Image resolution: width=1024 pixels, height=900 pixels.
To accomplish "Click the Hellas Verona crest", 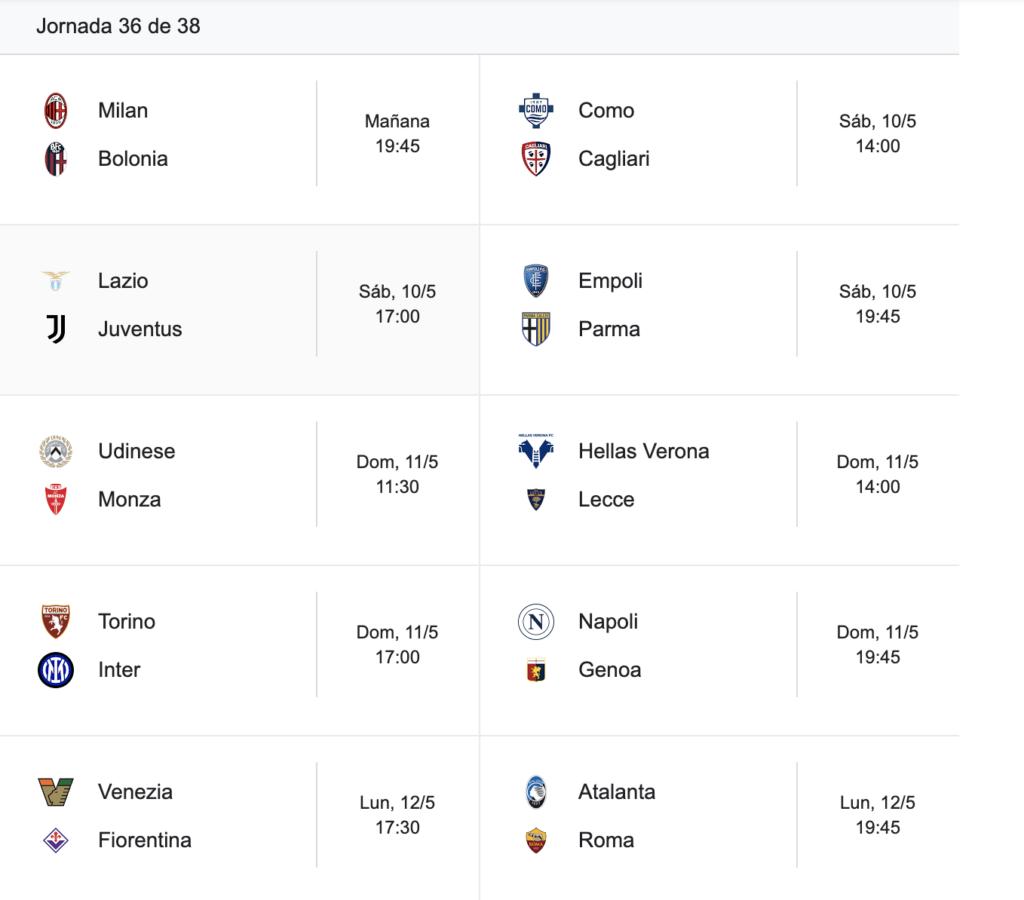I will [536, 451].
